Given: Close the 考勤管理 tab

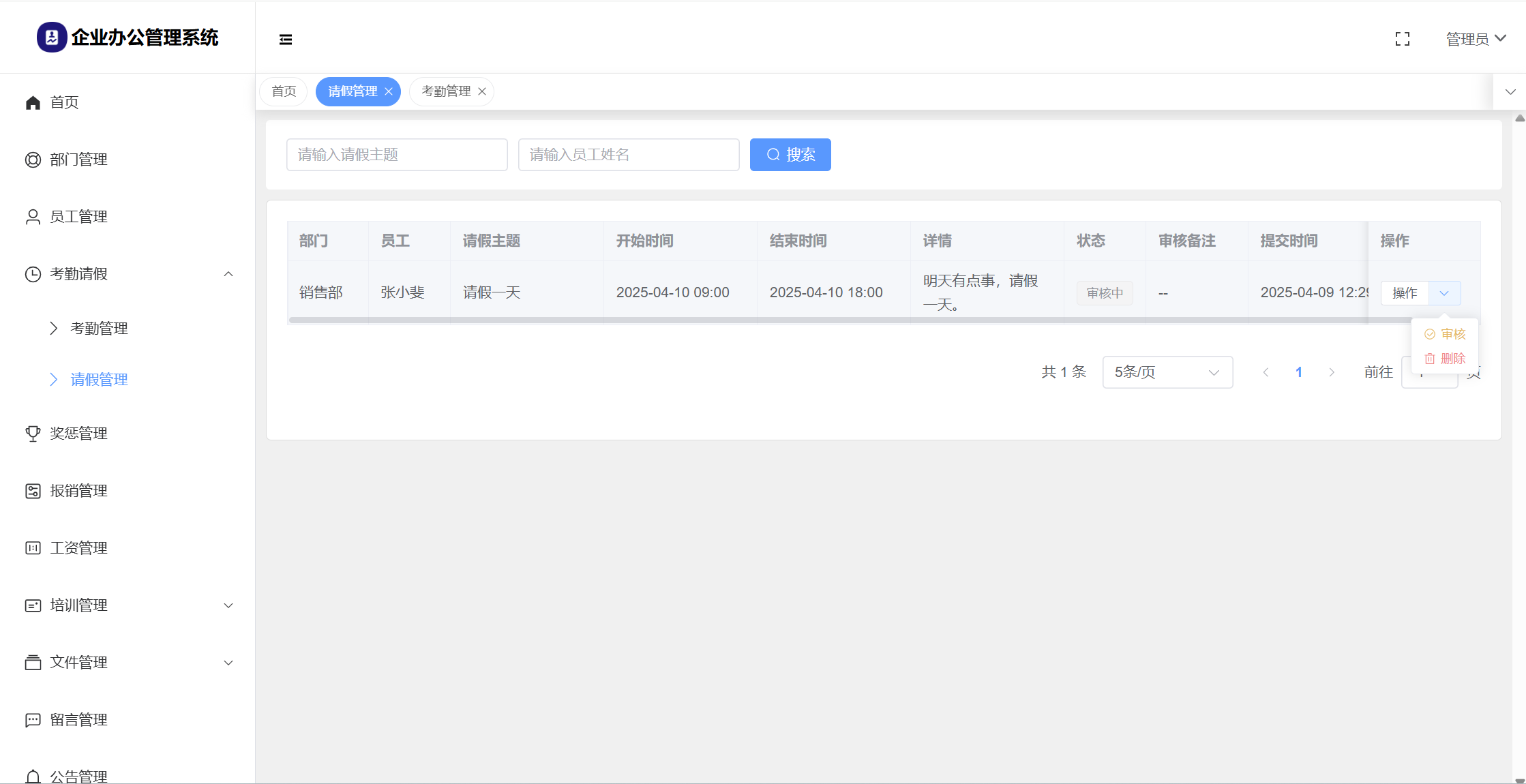Looking at the screenshot, I should pyautogui.click(x=482, y=92).
